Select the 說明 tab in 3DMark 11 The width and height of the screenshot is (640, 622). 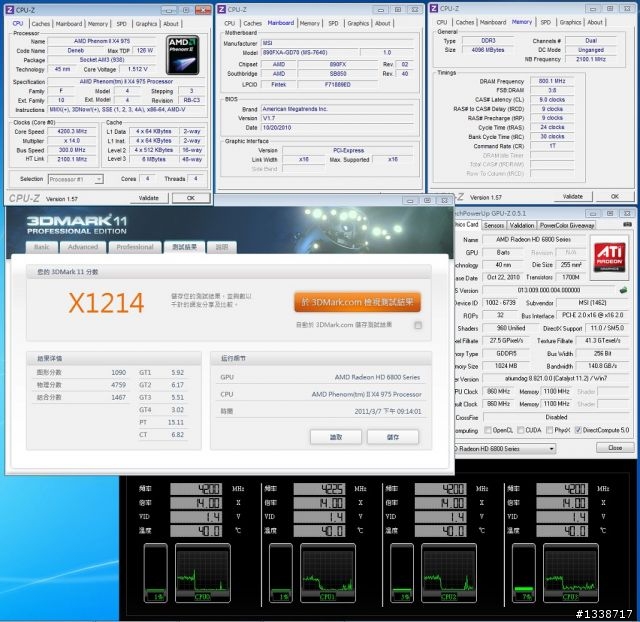[222, 247]
